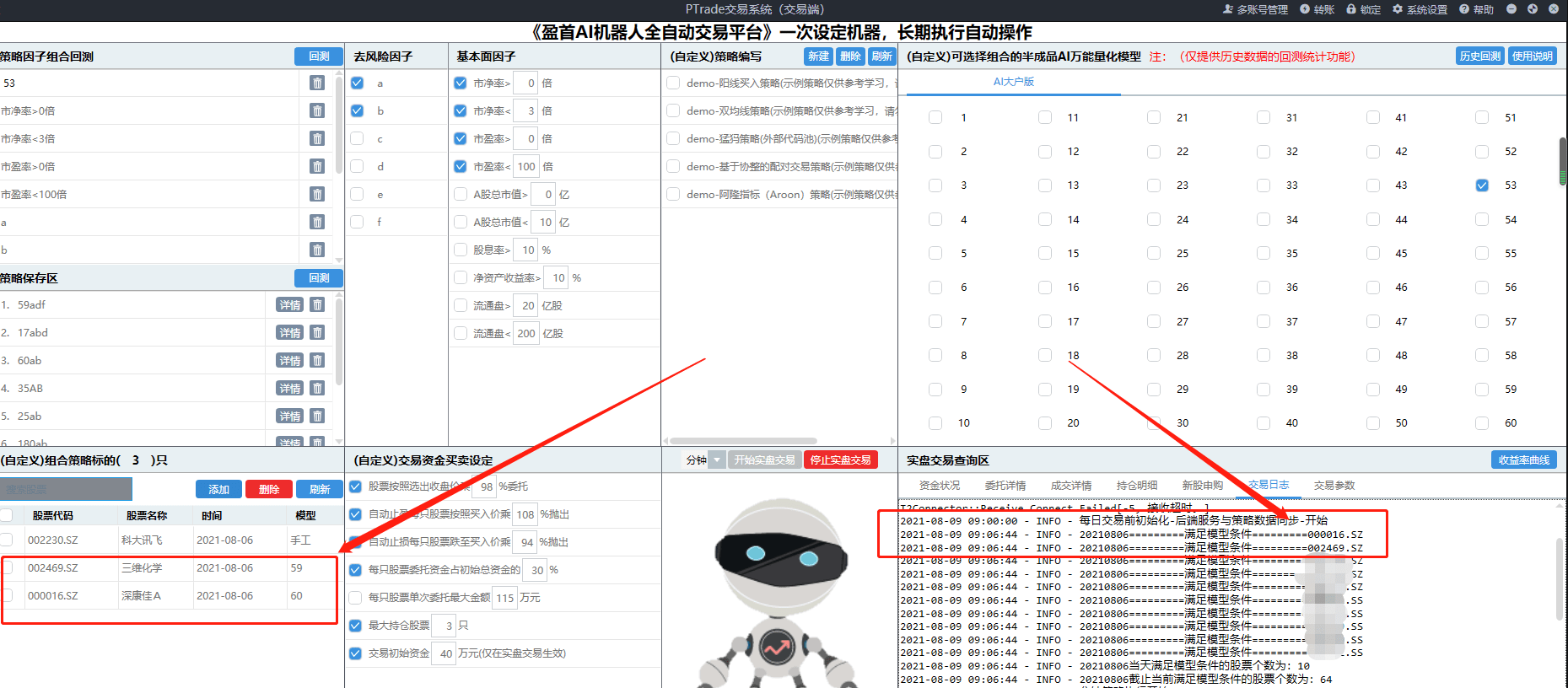Click the 锁定 lock icon

tap(1351, 9)
